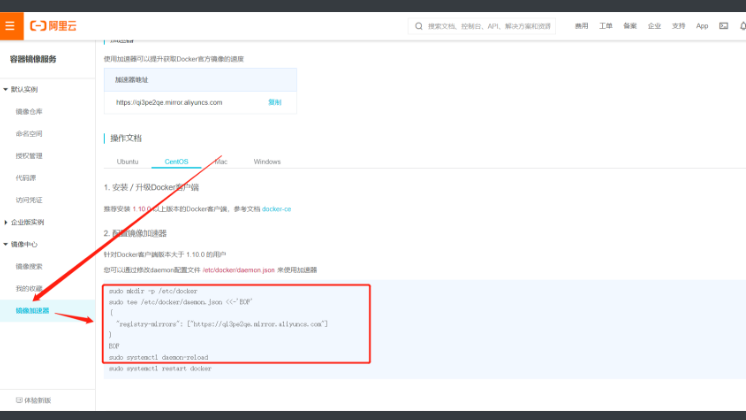The width and height of the screenshot is (746, 420).
Task: Open the 工单 menu
Action: (x=606, y=26)
